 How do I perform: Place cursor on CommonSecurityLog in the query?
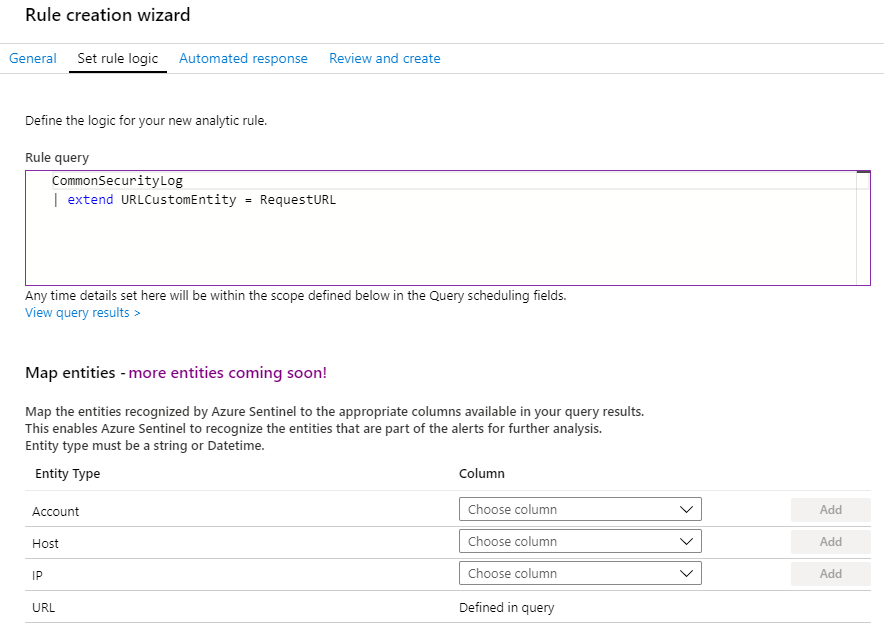117,181
